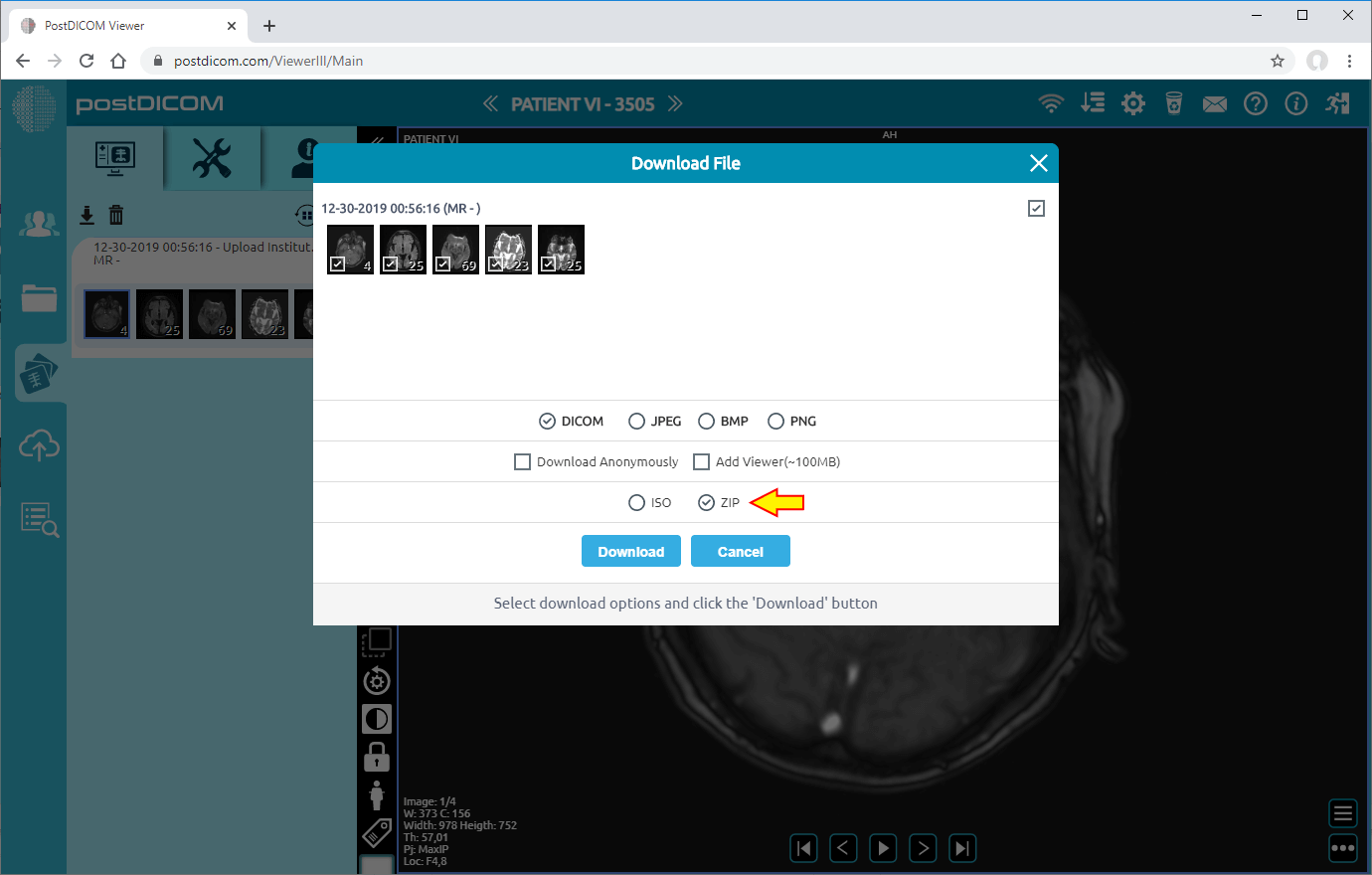Open the download queue icon in the toolbar
Viewport: 1372px width, 875px height.
tap(1092, 102)
